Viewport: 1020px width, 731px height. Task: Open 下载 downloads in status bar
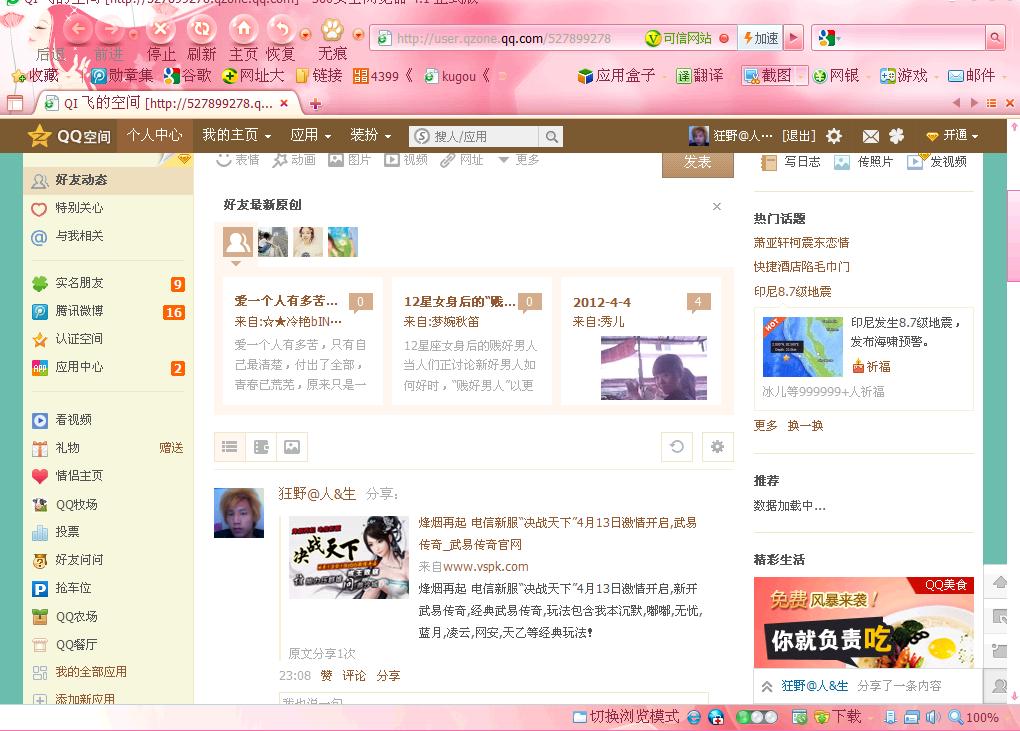pyautogui.click(x=839, y=717)
